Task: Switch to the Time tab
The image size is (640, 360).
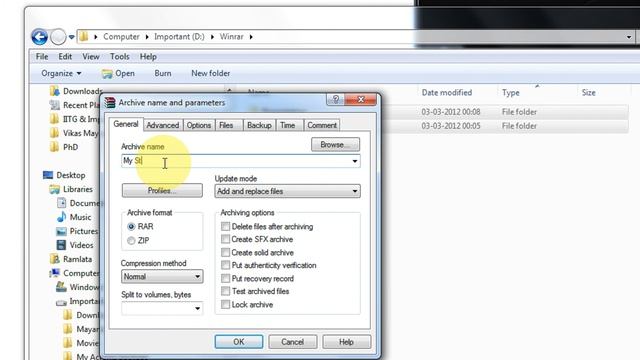Action: point(287,125)
